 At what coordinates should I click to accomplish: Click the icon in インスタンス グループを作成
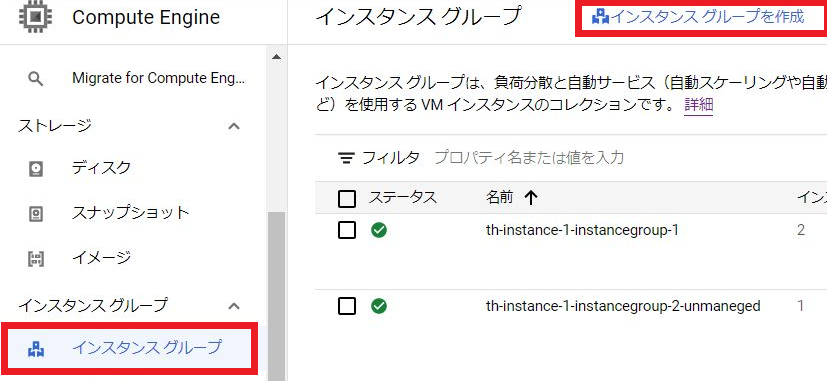600,17
